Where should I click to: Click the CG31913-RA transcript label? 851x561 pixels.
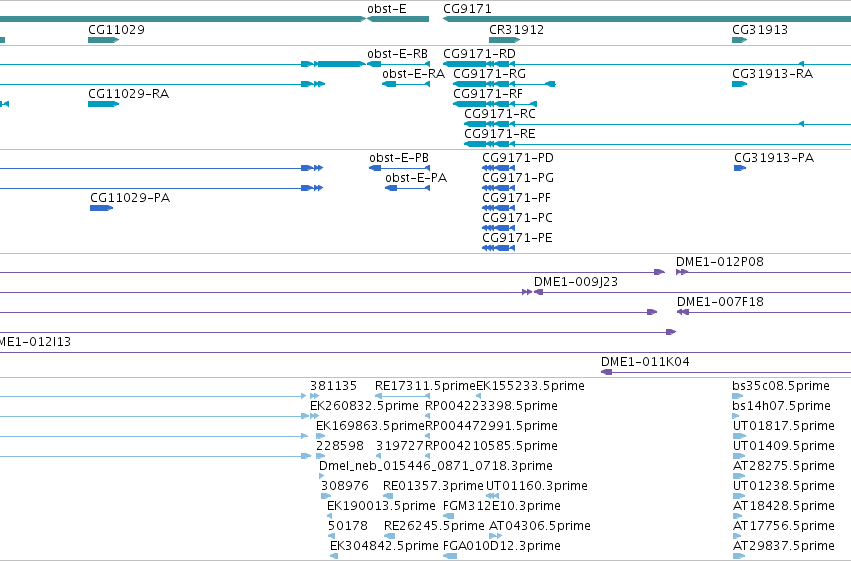coord(772,74)
